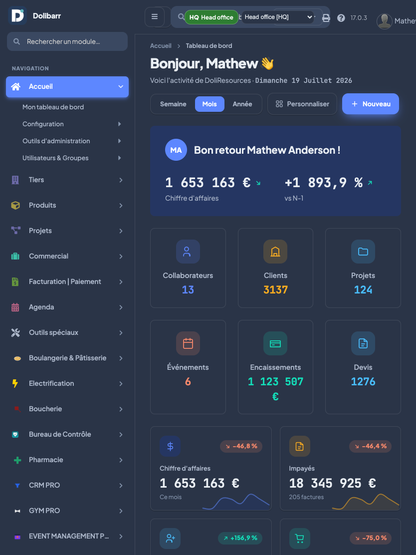Click the dollar icon on Chiffre d'affaires
The image size is (416, 555).
coord(170,446)
